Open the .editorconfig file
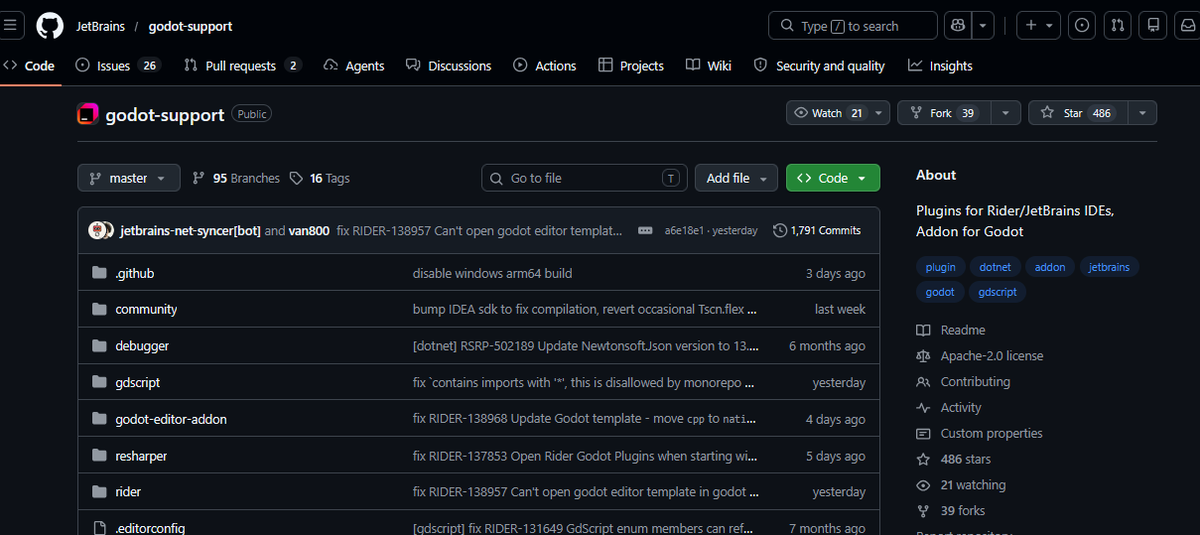This screenshot has width=1200, height=535. click(150, 528)
